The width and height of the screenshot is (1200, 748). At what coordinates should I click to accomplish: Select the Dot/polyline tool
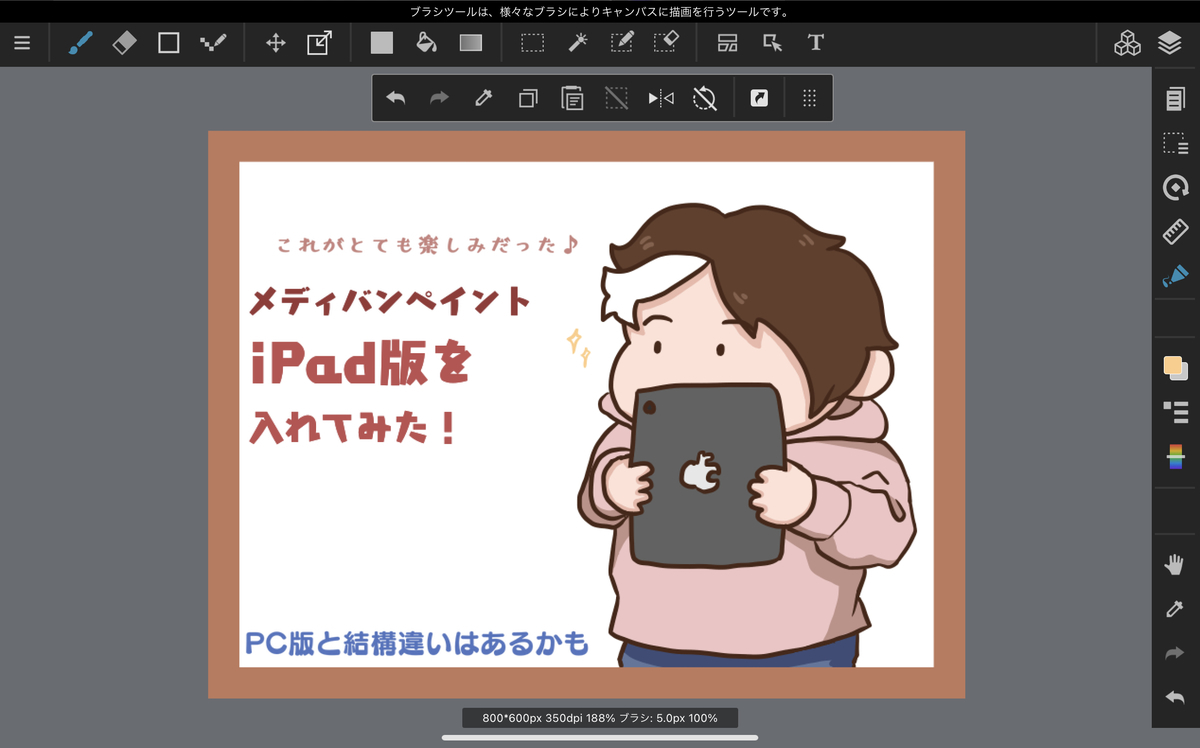point(213,43)
